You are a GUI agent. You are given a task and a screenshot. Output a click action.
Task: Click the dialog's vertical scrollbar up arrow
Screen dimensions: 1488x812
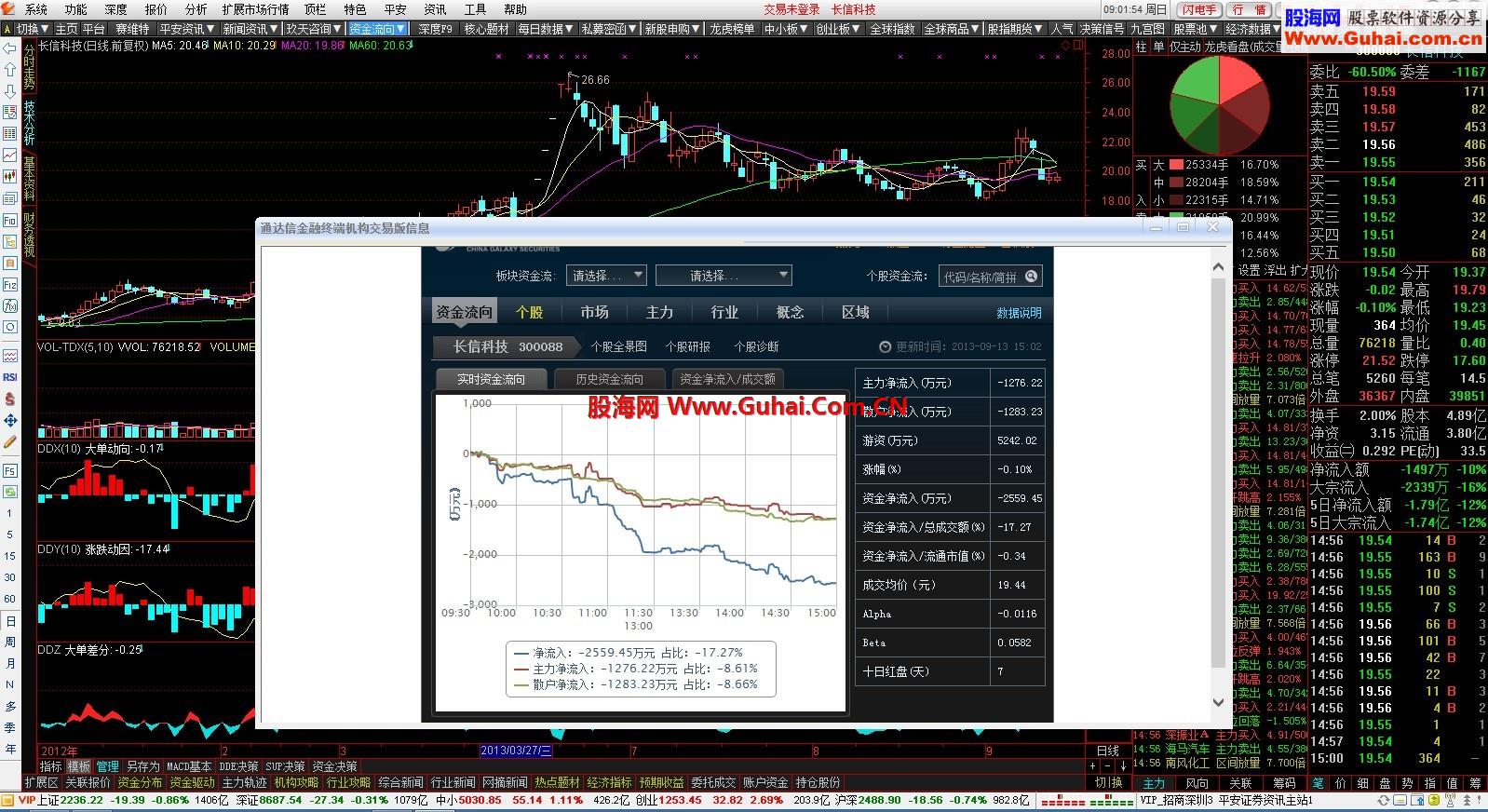tap(1218, 267)
